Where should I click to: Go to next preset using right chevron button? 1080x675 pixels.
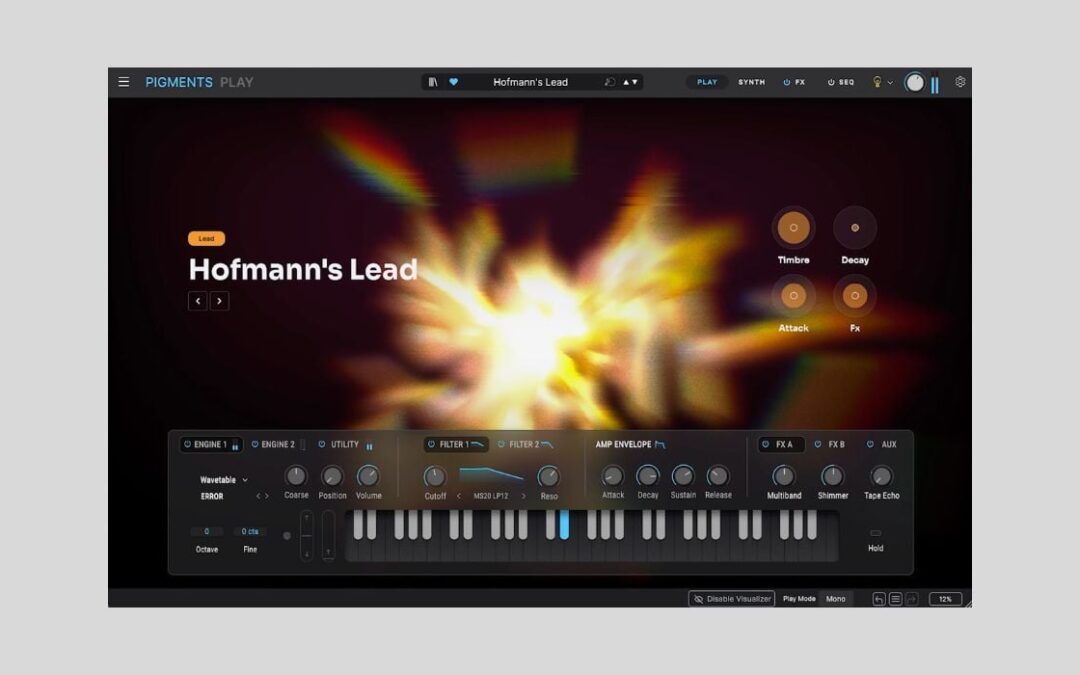[220, 301]
